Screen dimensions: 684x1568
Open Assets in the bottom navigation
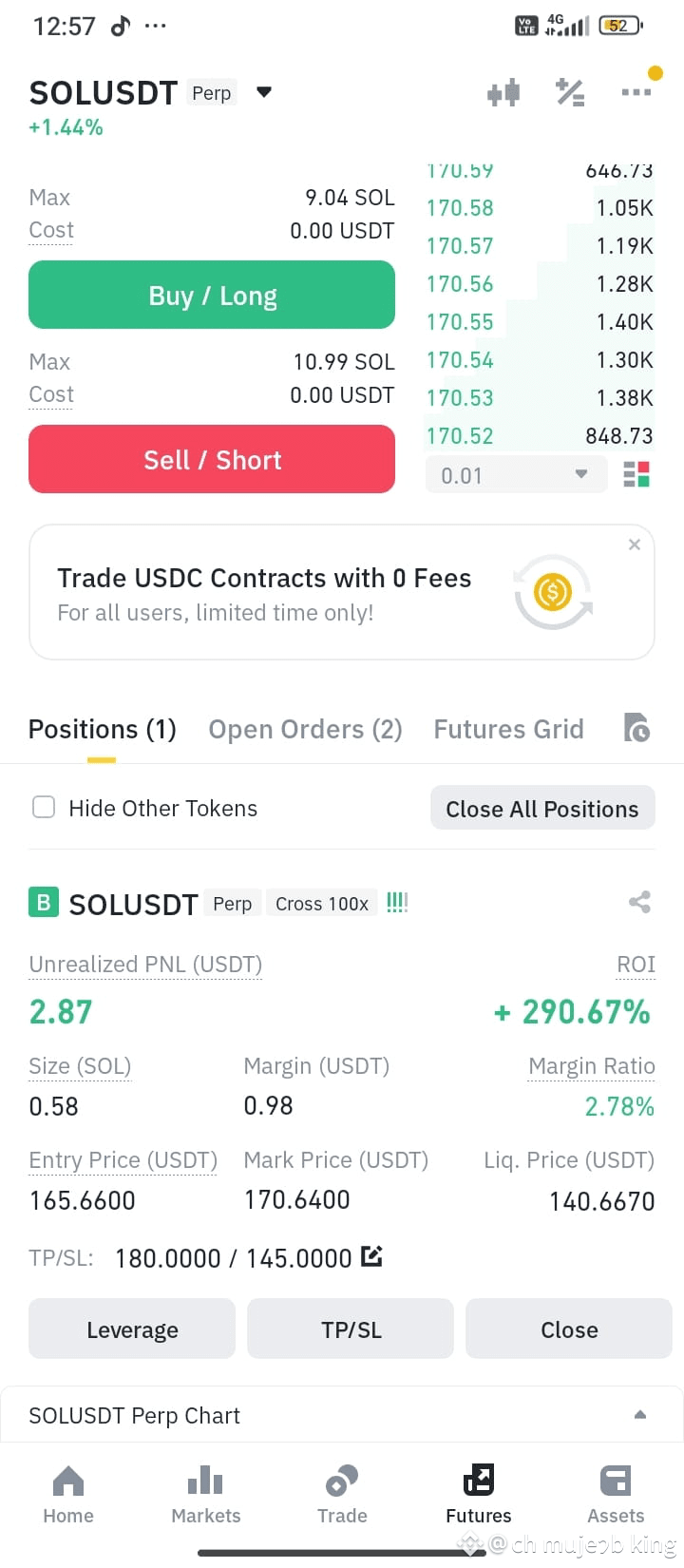616,1496
